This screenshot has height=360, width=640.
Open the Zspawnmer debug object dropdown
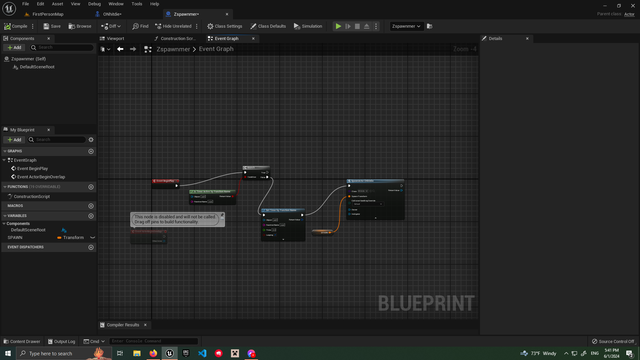tap(406, 26)
